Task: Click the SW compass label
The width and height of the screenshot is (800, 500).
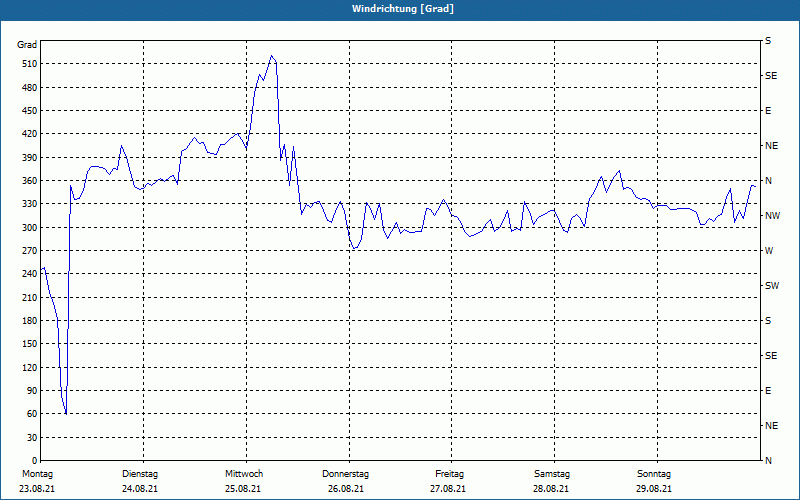Action: point(772,286)
